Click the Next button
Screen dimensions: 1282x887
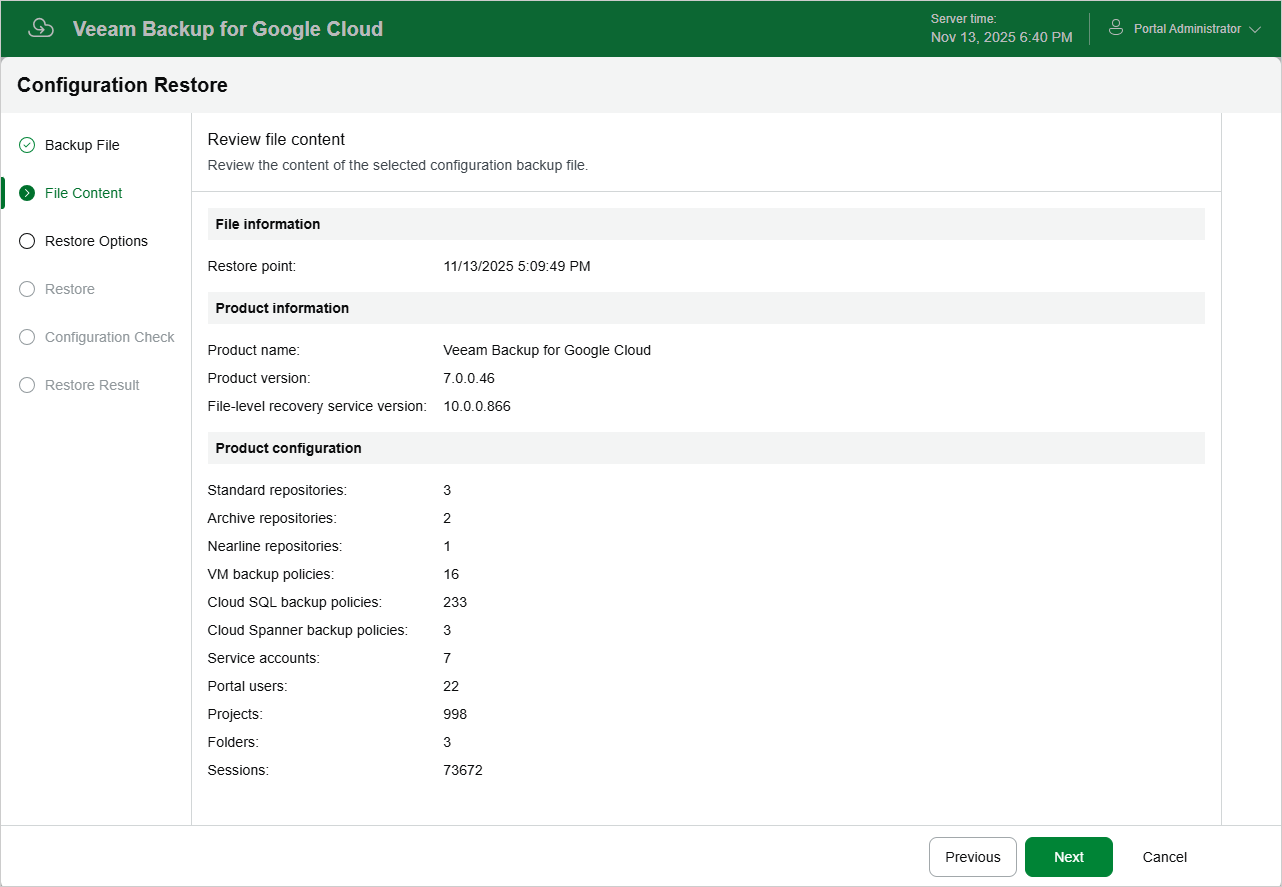coord(1069,857)
